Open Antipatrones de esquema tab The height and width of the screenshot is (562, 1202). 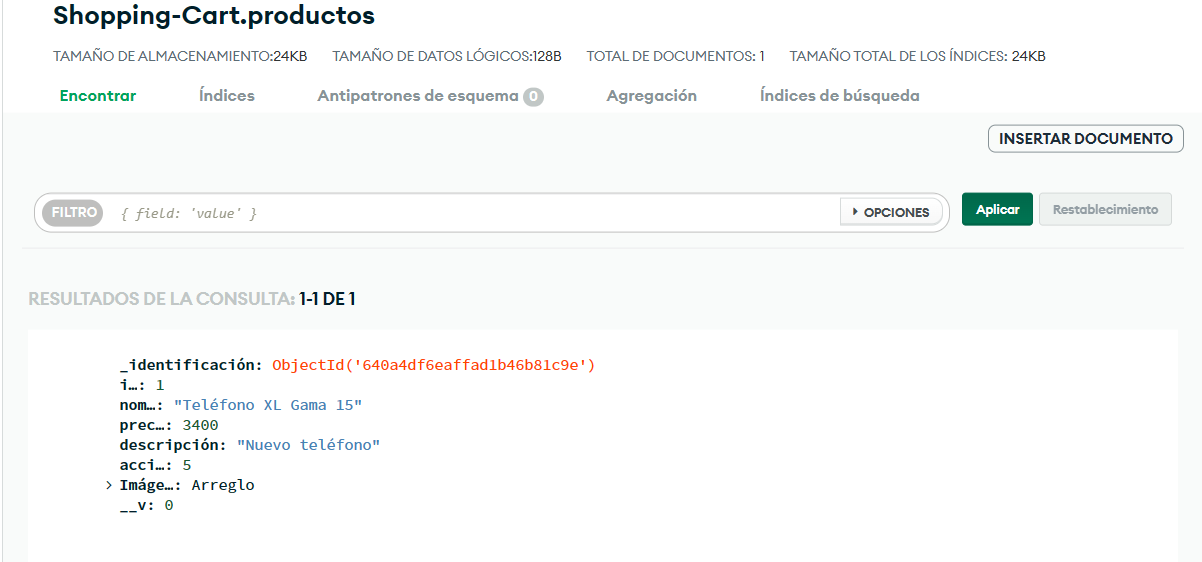tap(430, 96)
